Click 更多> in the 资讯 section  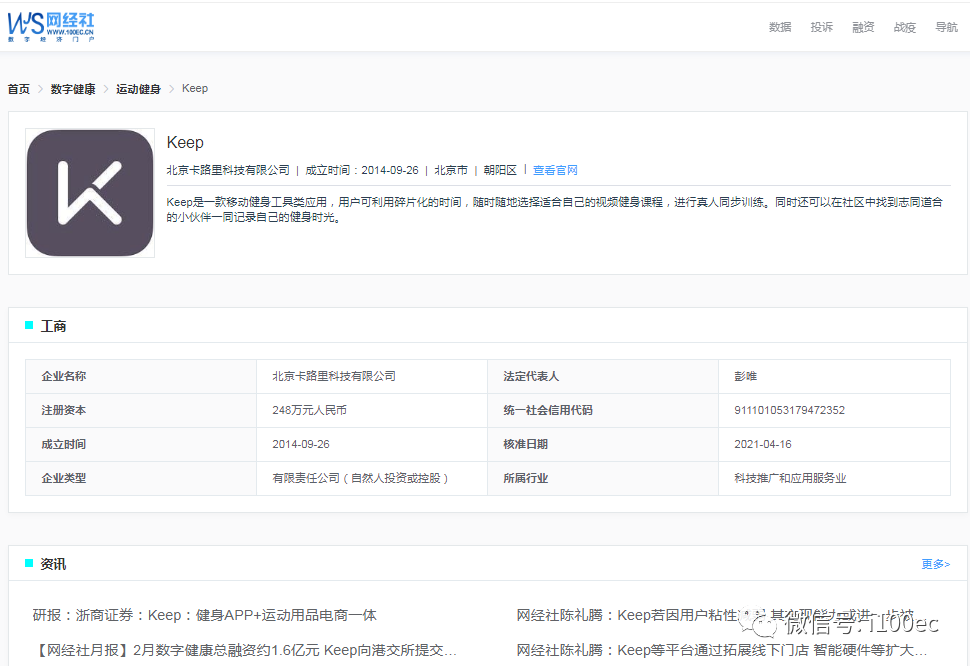935,564
